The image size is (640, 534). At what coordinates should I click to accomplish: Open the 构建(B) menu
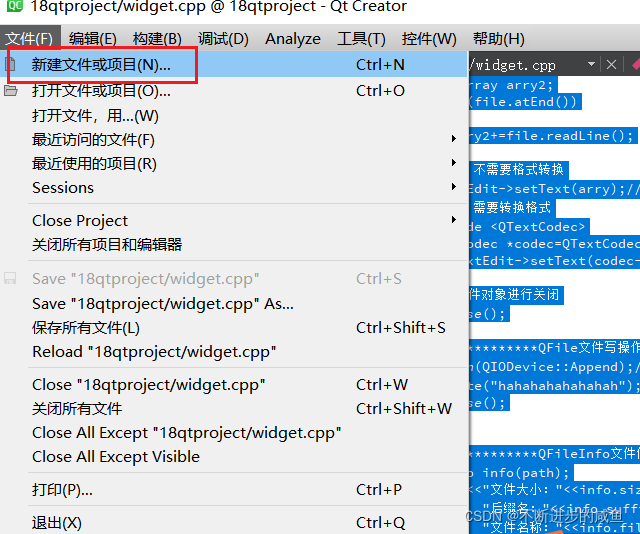click(157, 39)
